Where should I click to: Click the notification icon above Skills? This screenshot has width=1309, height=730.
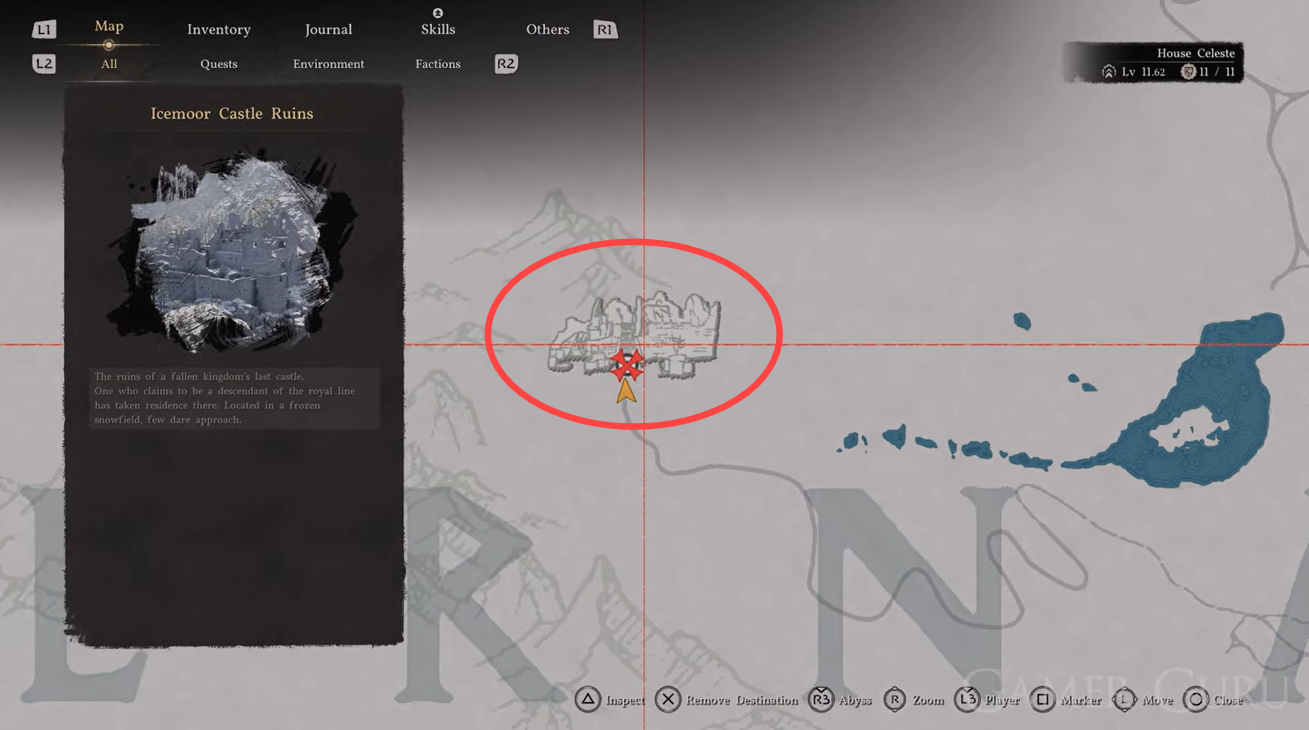438,13
